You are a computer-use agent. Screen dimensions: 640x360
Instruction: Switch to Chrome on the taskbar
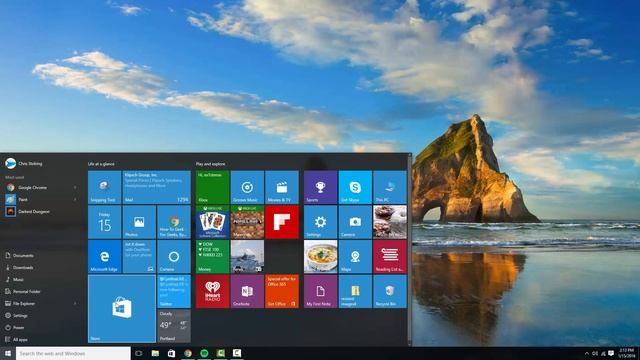coord(188,353)
